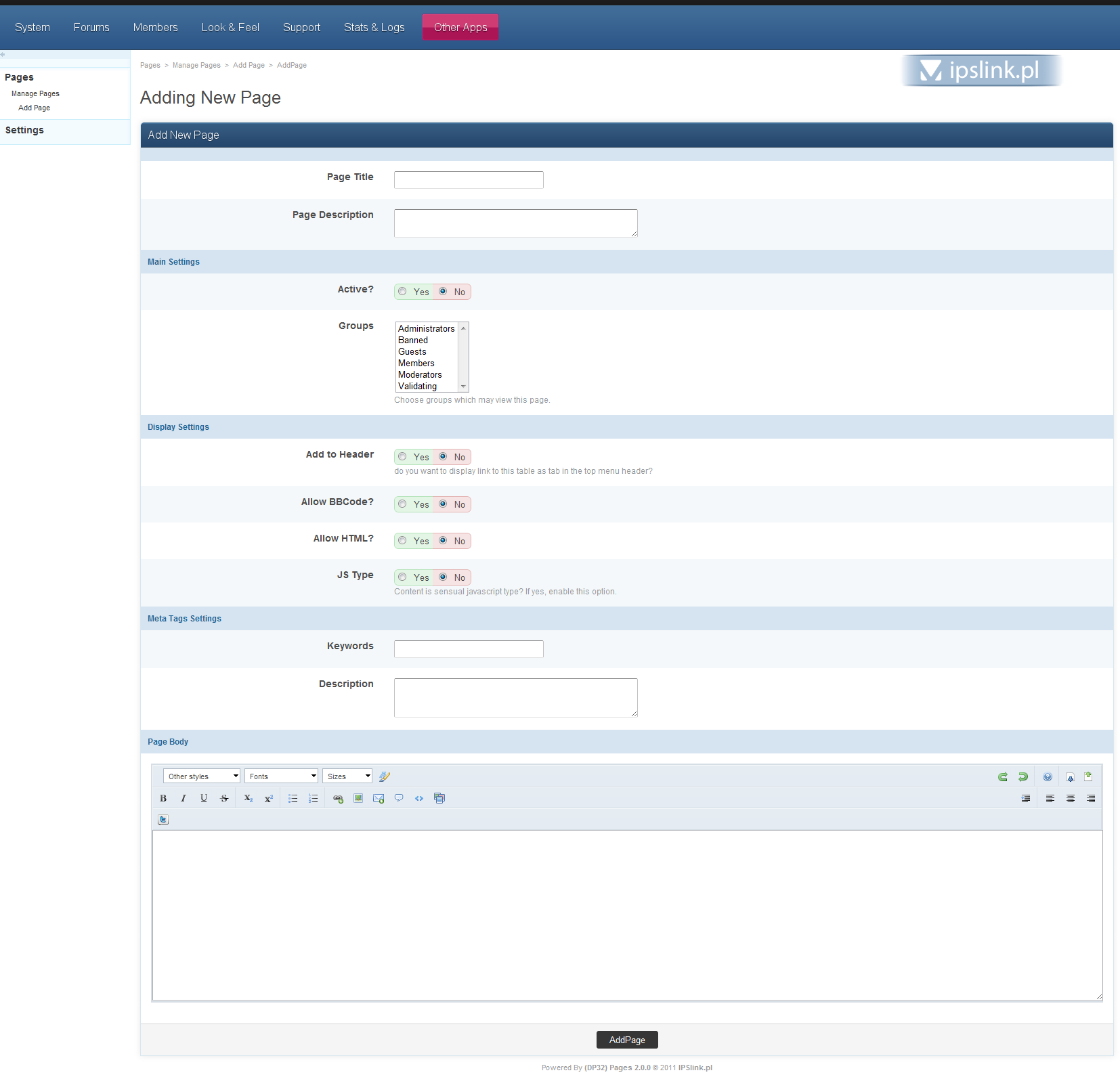Open the Sizes dropdown

tap(347, 776)
